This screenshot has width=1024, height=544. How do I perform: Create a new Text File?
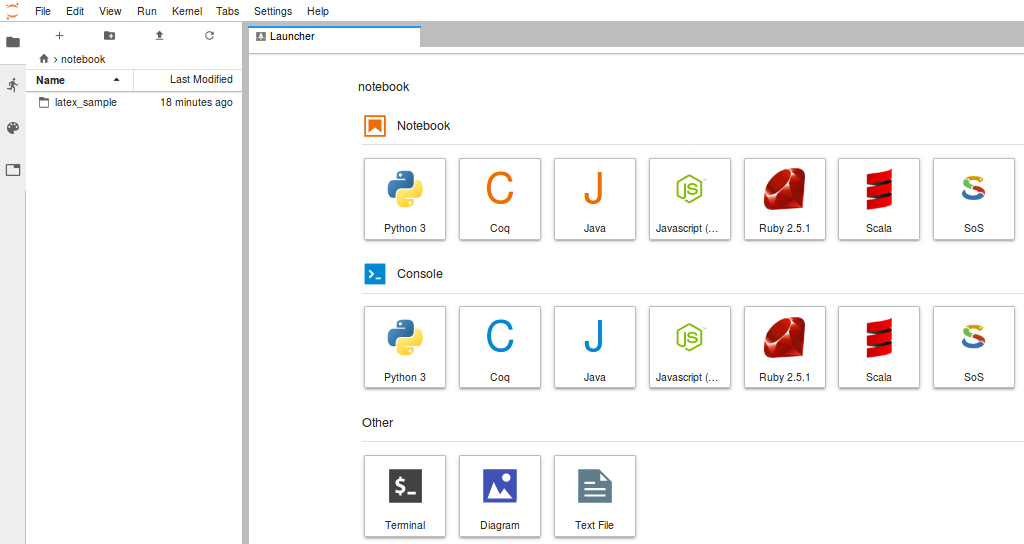point(594,496)
